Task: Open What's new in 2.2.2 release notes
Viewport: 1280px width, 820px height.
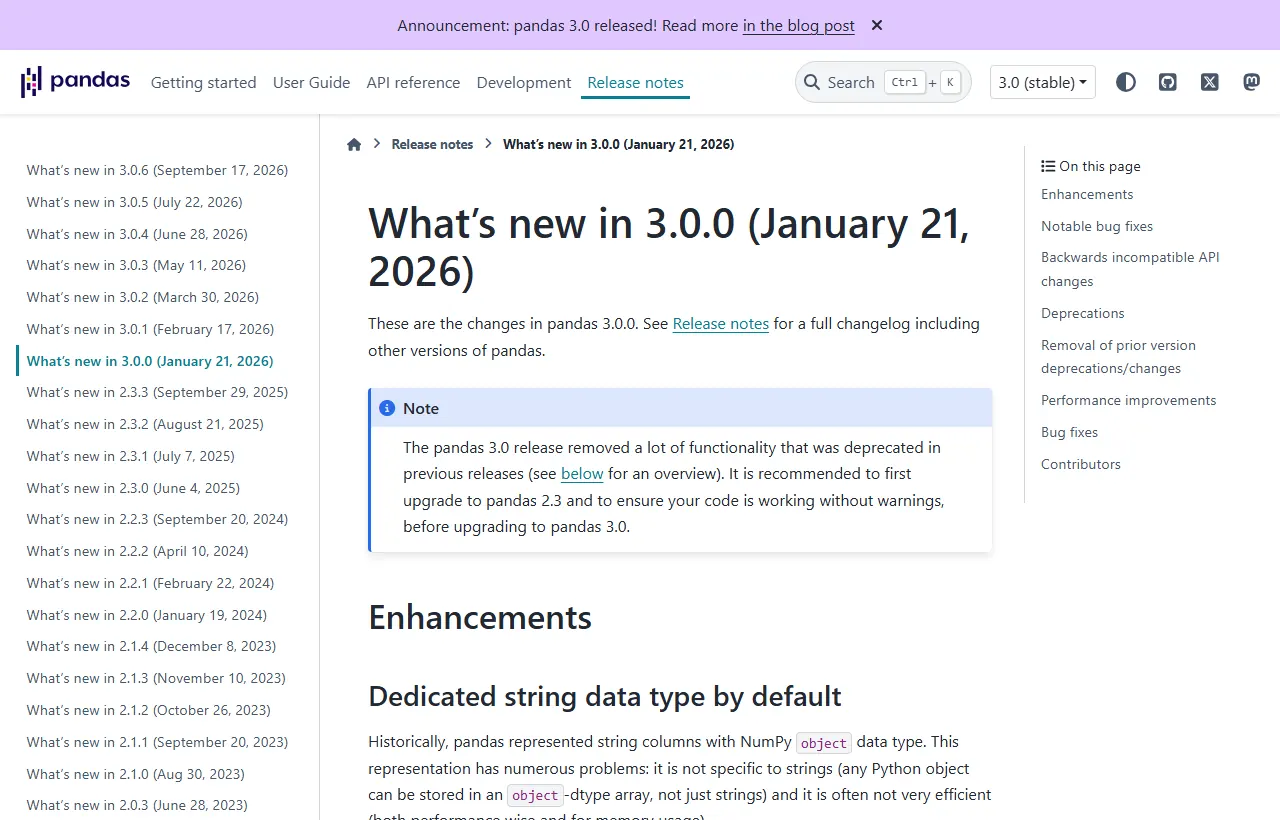Action: tap(138, 551)
